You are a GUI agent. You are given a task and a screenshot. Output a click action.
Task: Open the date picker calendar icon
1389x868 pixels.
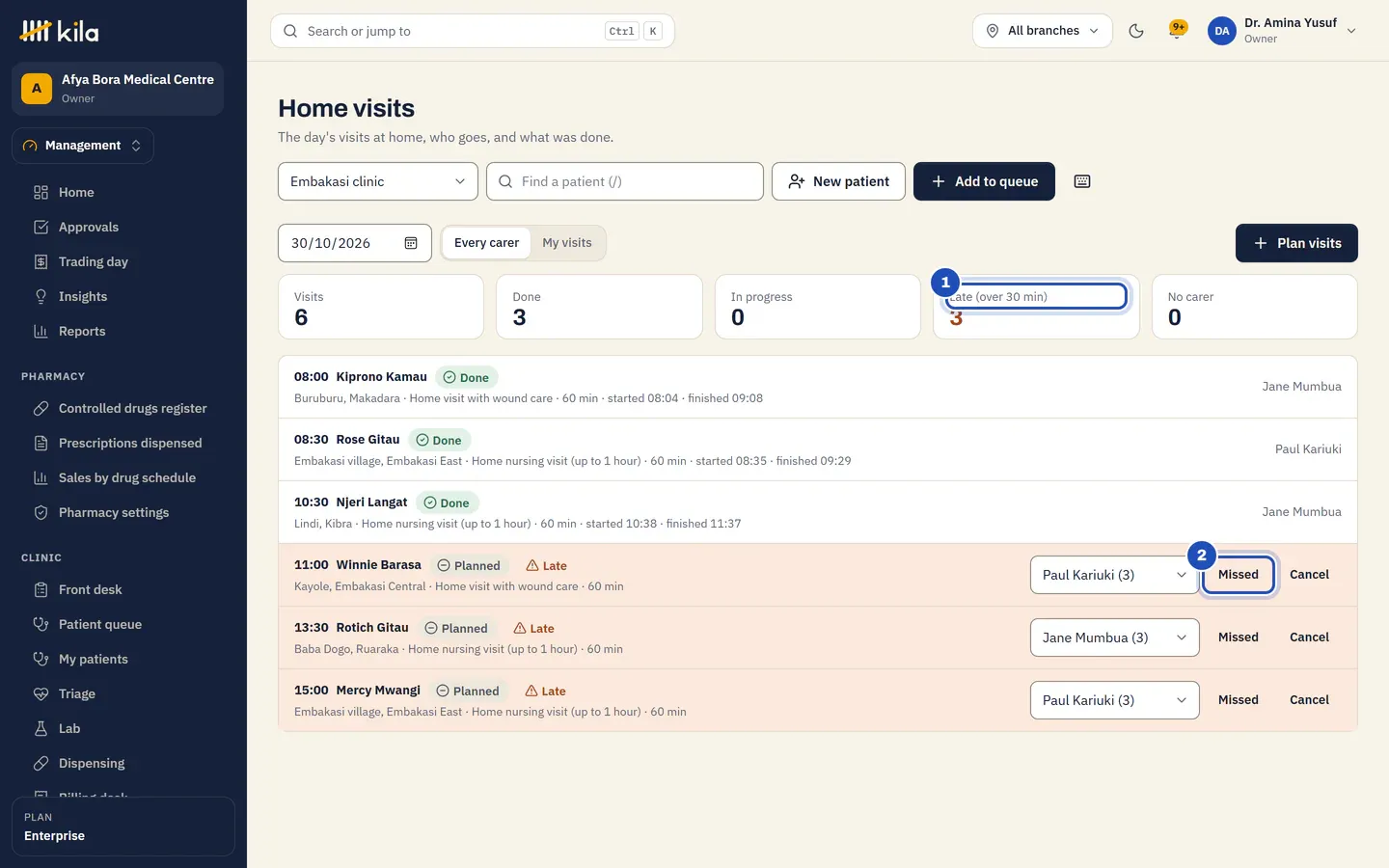coord(411,243)
